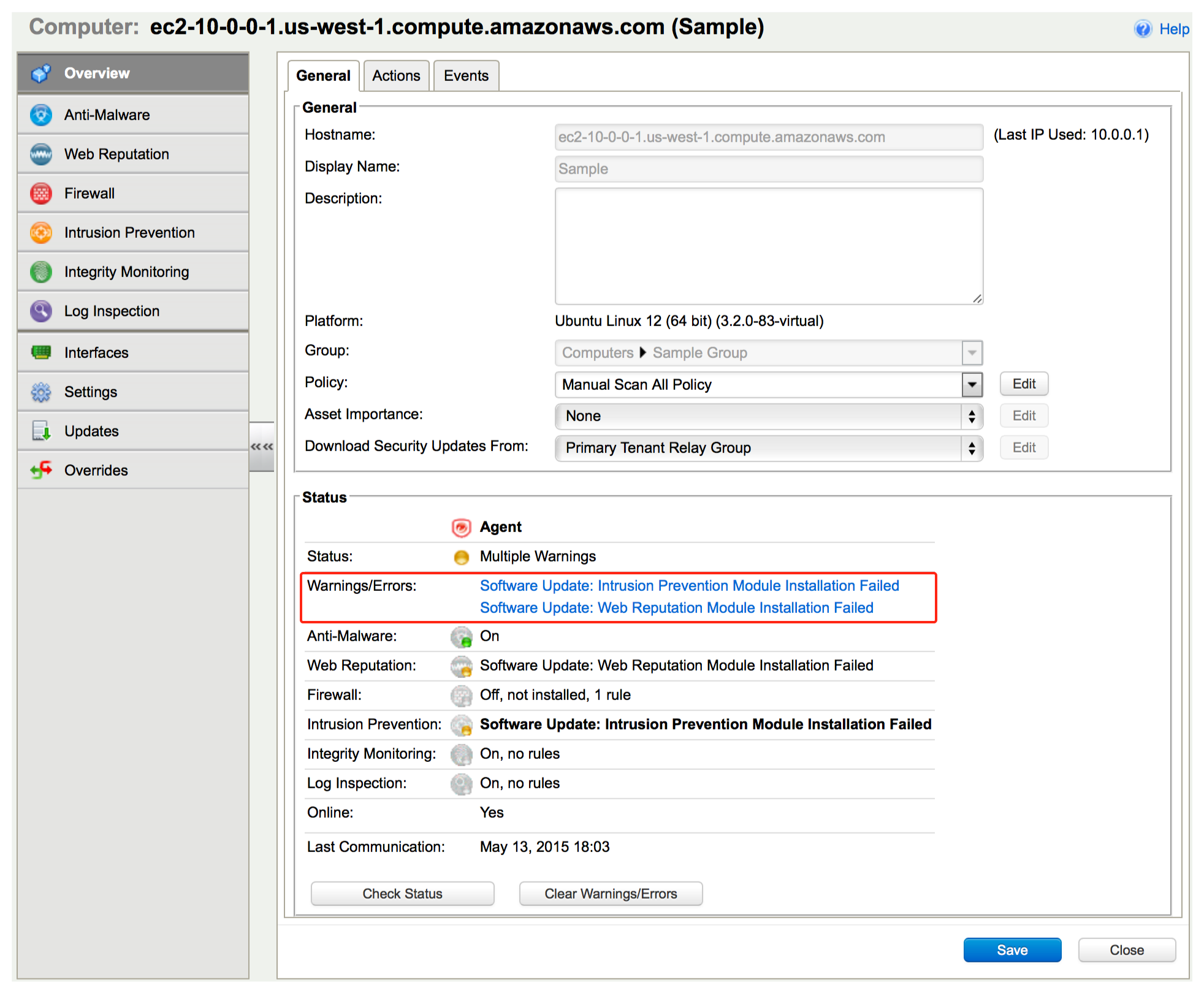Click the Hostname input field
The height and width of the screenshot is (993, 1204).
(769, 137)
